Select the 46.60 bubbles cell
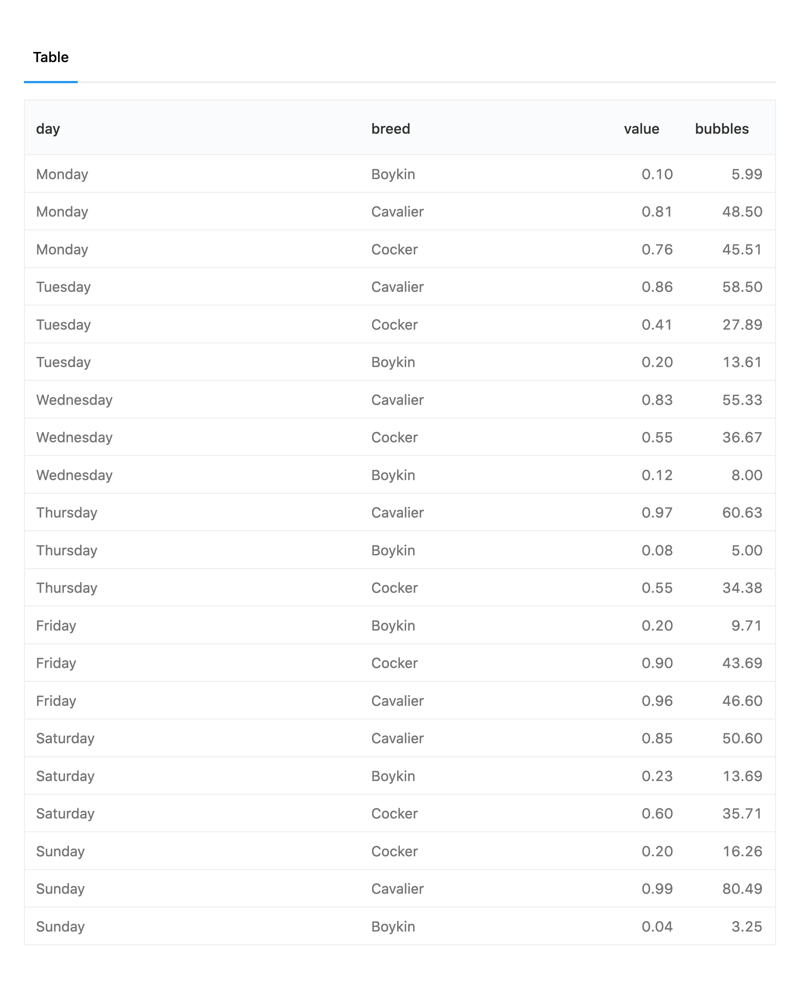Image resolution: width=800 pixels, height=982 pixels. tap(742, 701)
